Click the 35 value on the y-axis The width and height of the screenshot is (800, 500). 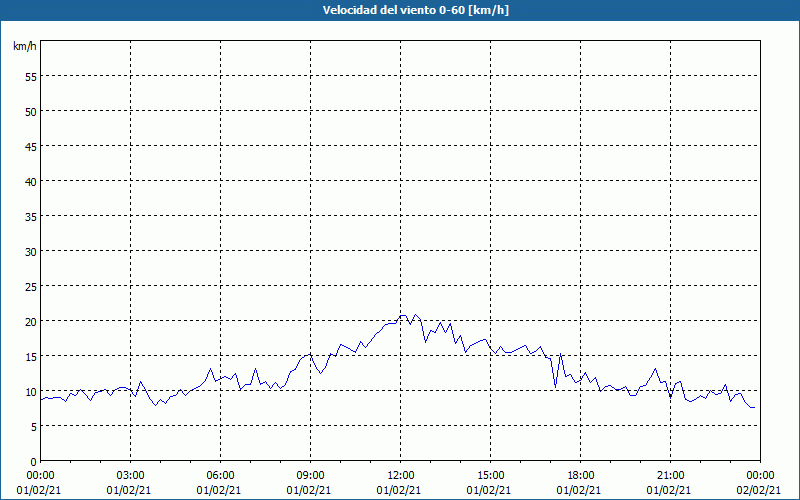(31, 217)
